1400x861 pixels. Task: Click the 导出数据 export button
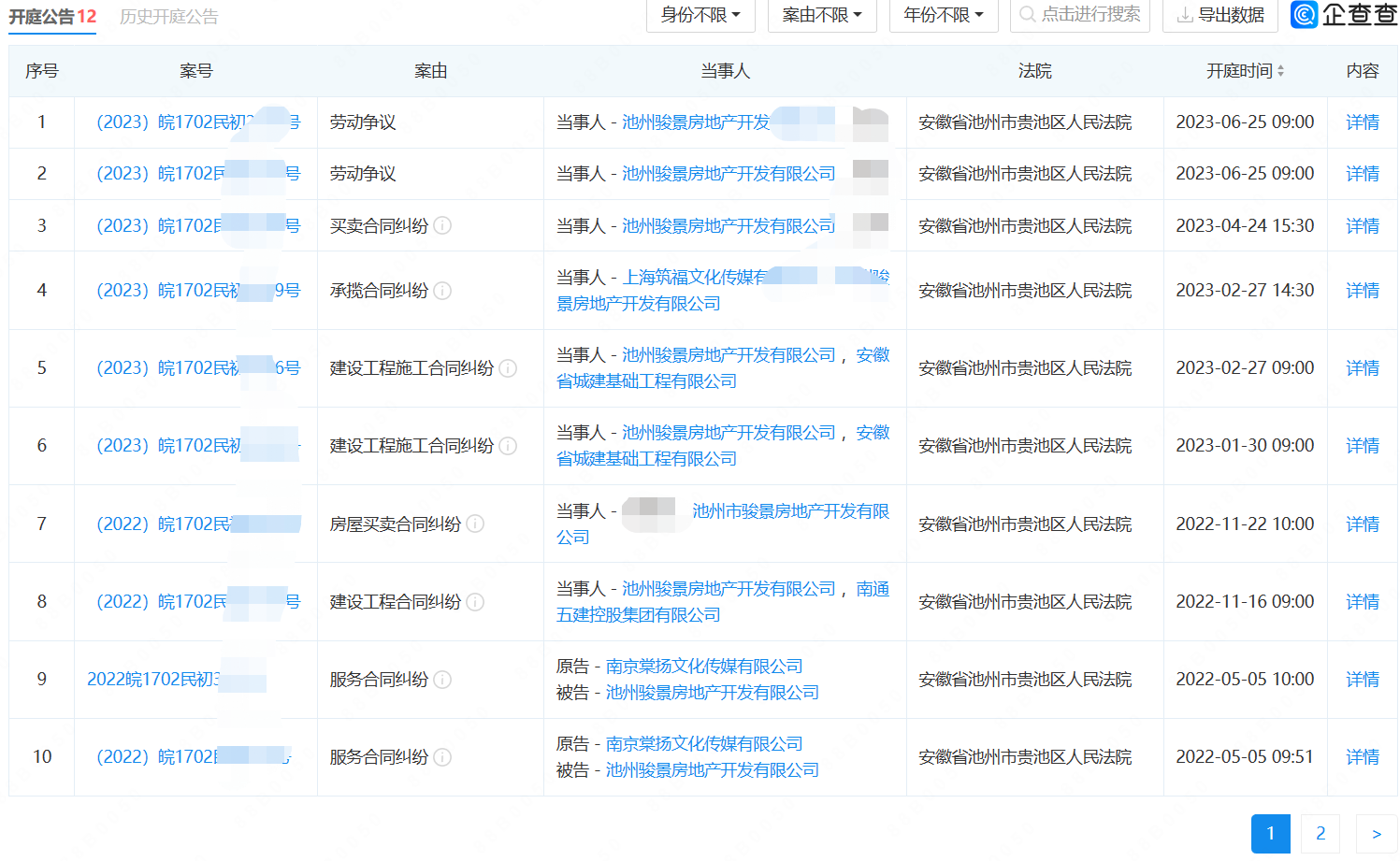1222,15
